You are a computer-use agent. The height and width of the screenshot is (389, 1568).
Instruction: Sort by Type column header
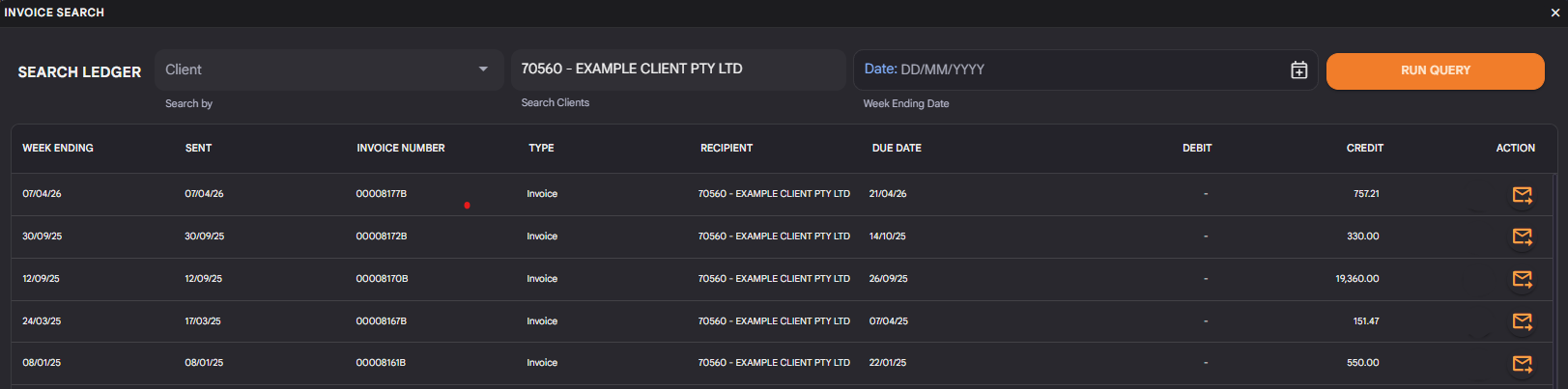coord(541,148)
